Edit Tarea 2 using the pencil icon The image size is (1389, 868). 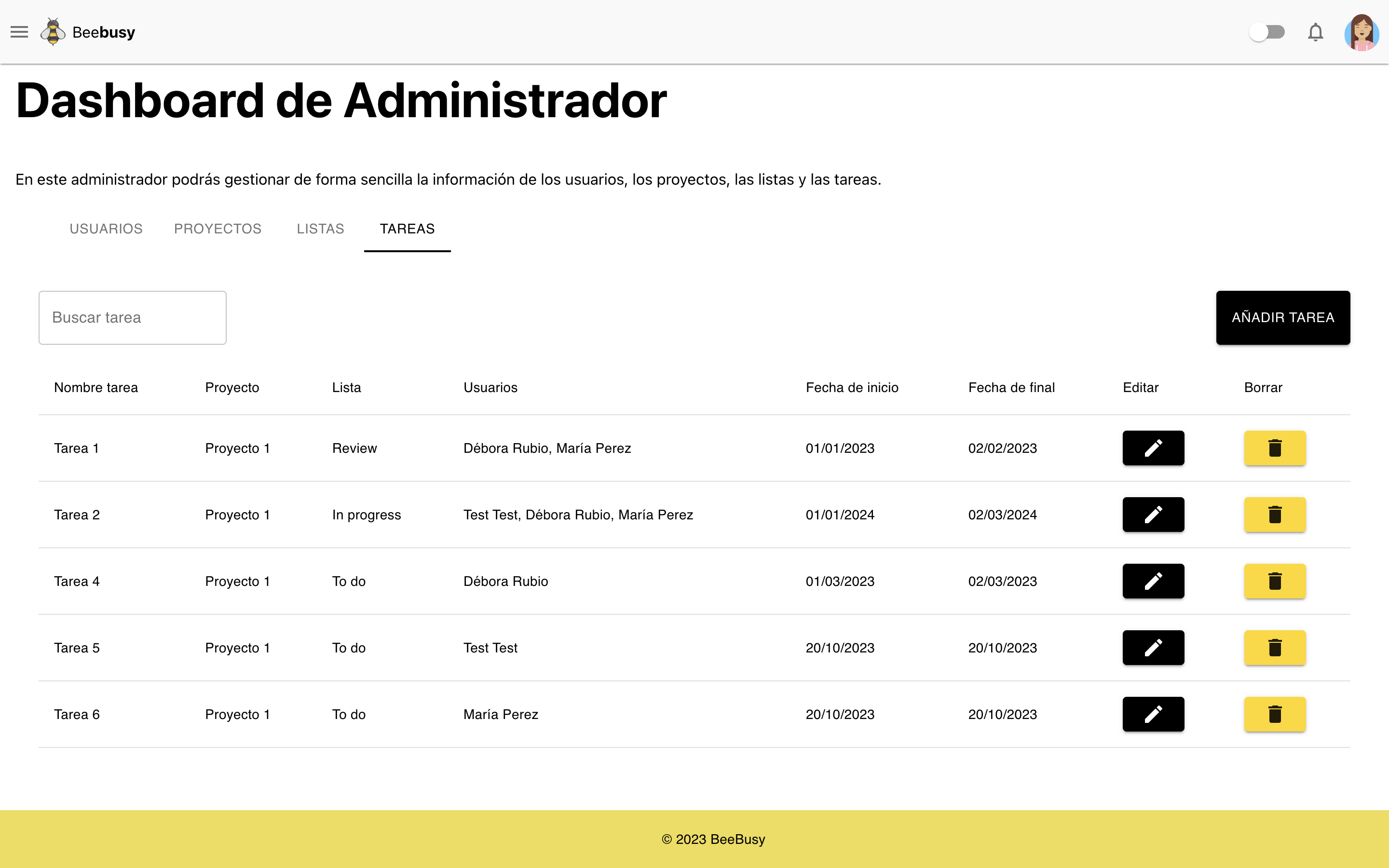tap(1153, 515)
